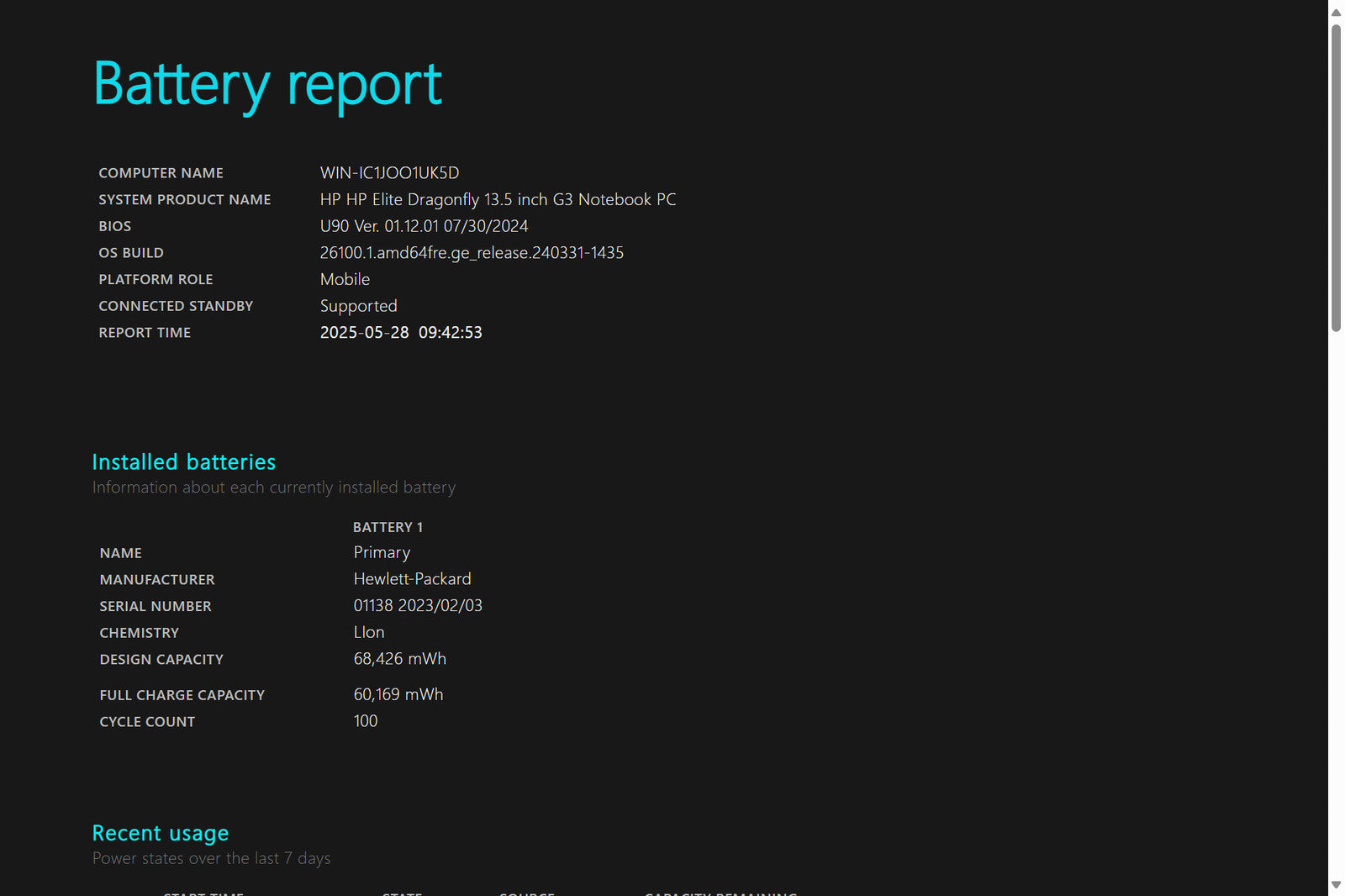The height and width of the screenshot is (896, 1345).
Task: Click the vertical scrollbar thumb
Action: [1336, 177]
